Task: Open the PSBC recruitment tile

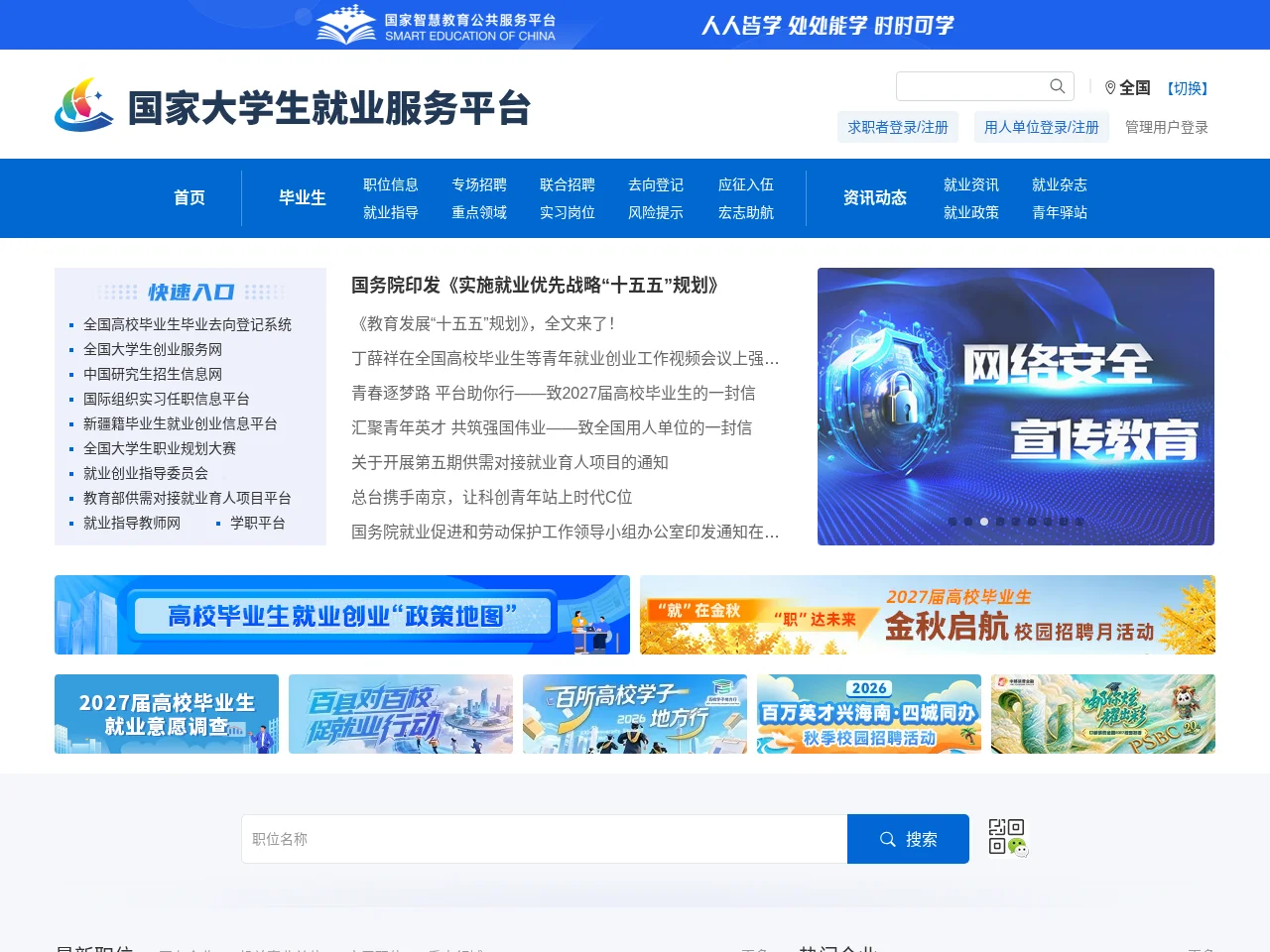Action: pyautogui.click(x=1103, y=714)
